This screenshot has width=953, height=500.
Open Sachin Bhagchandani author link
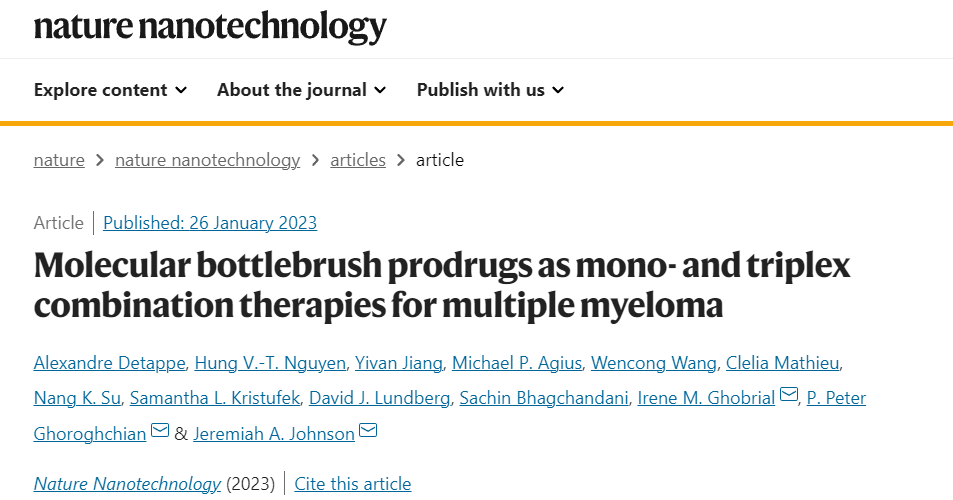coord(544,398)
